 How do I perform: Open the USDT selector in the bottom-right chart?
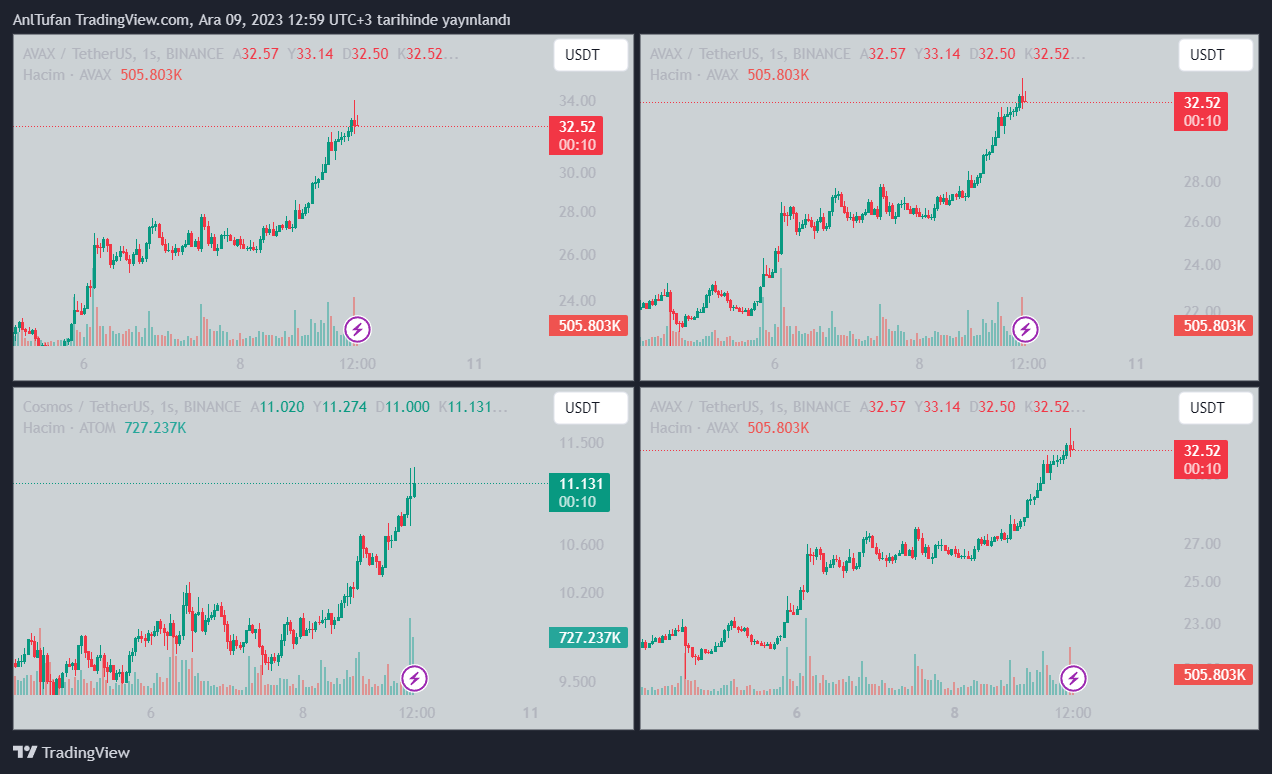1215,407
